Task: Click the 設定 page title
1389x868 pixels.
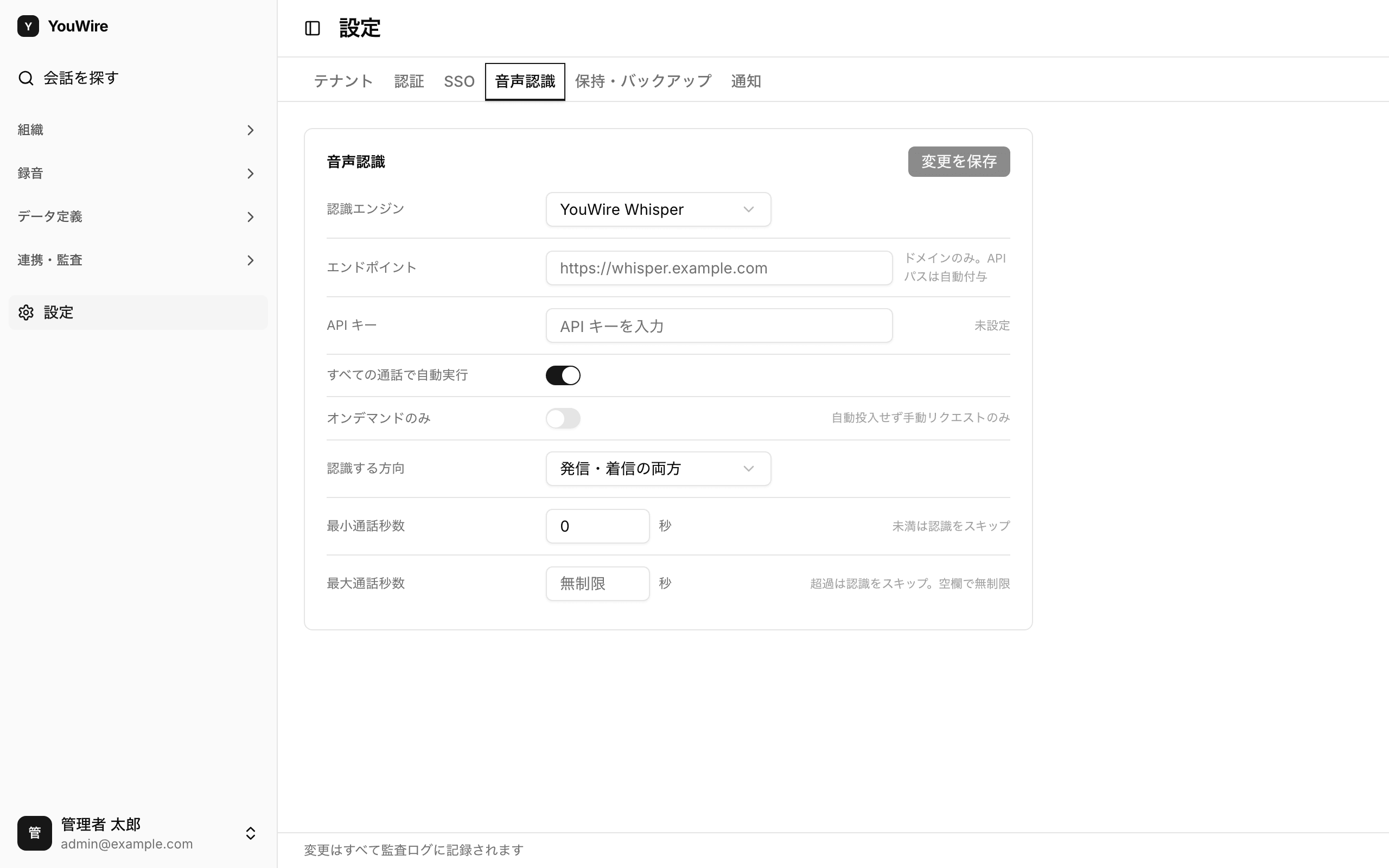Action: [x=360, y=28]
